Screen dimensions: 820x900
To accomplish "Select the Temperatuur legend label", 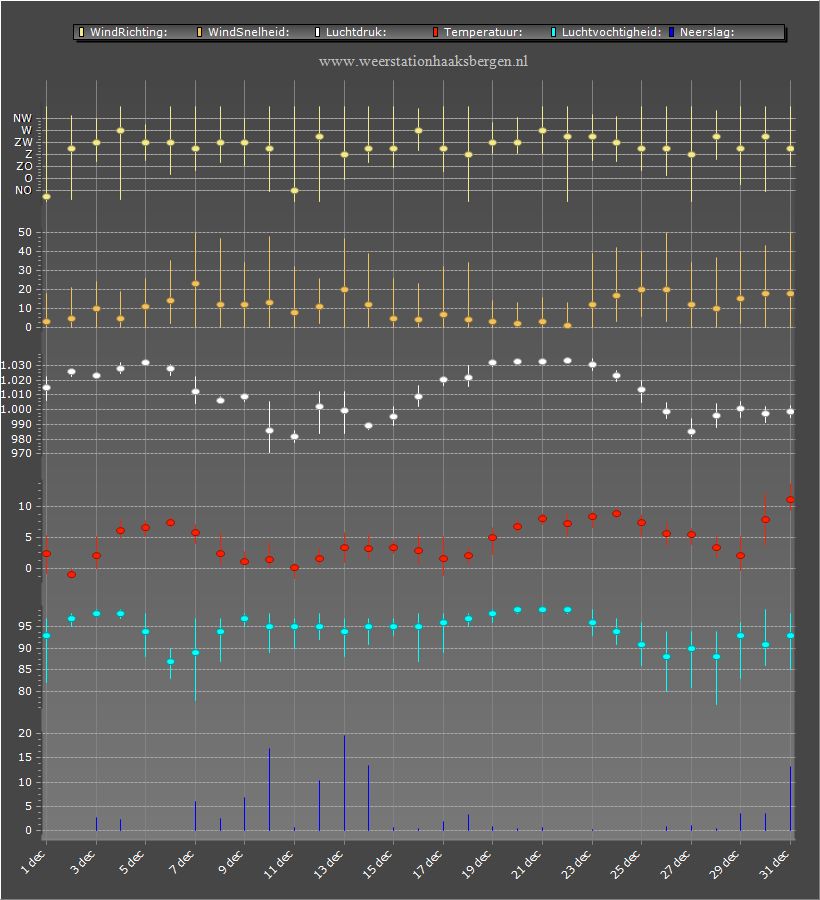I will pos(483,32).
